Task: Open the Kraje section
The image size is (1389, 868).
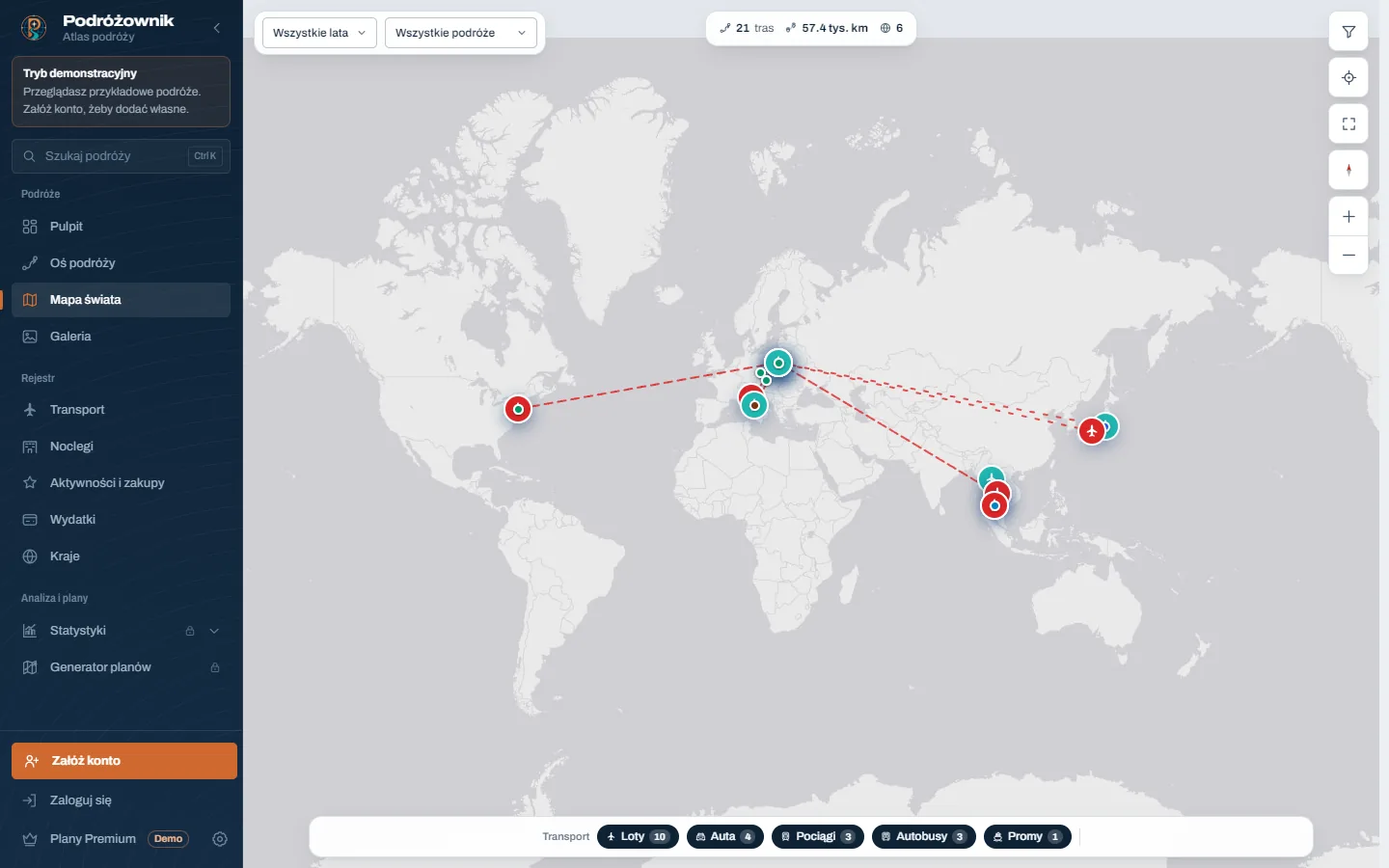Action: [121, 556]
